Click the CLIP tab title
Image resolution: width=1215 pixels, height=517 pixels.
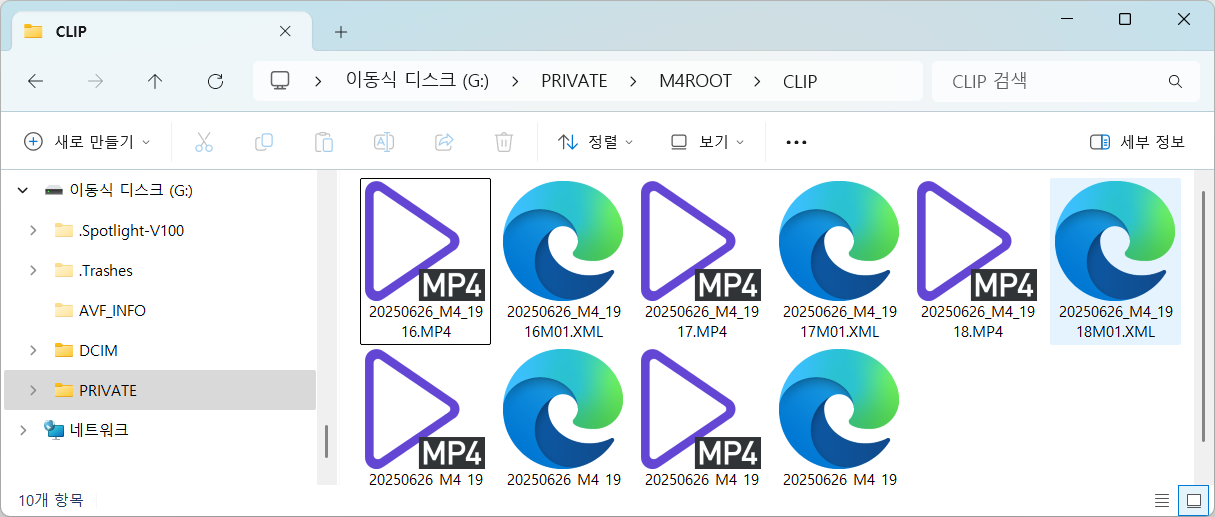pyautogui.click(x=71, y=31)
